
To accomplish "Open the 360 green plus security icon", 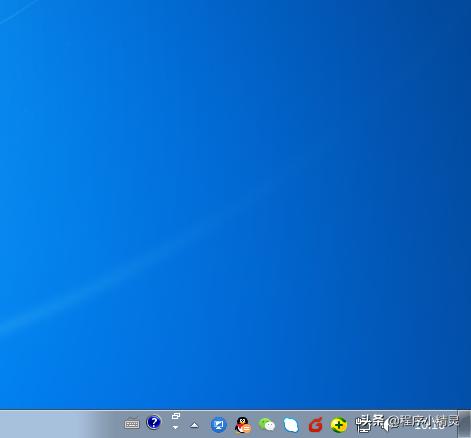I will pyautogui.click(x=339, y=425).
